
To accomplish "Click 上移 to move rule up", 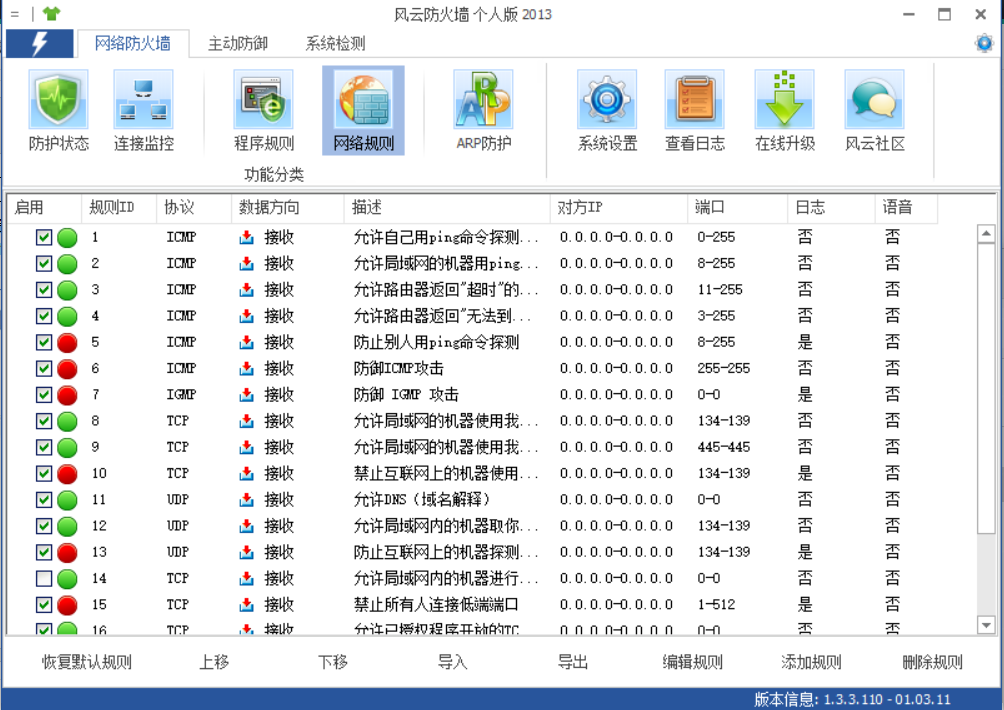I will click(x=214, y=662).
